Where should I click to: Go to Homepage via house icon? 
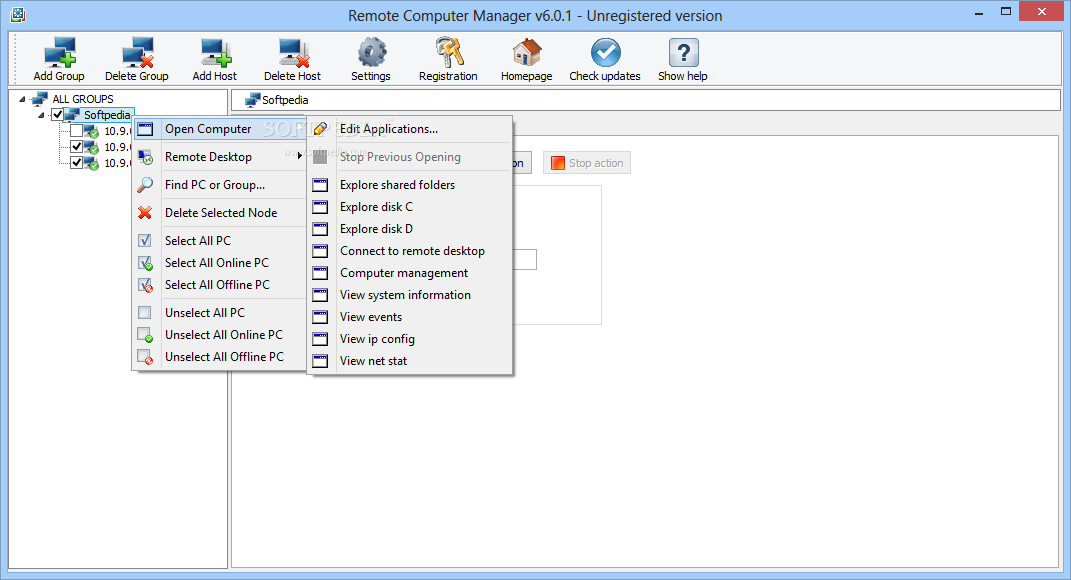tap(527, 53)
